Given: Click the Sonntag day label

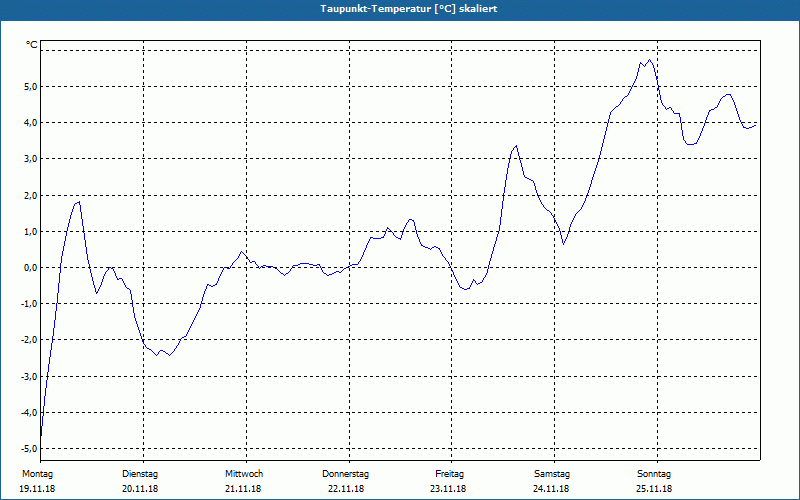Looking at the screenshot, I should [x=654, y=474].
